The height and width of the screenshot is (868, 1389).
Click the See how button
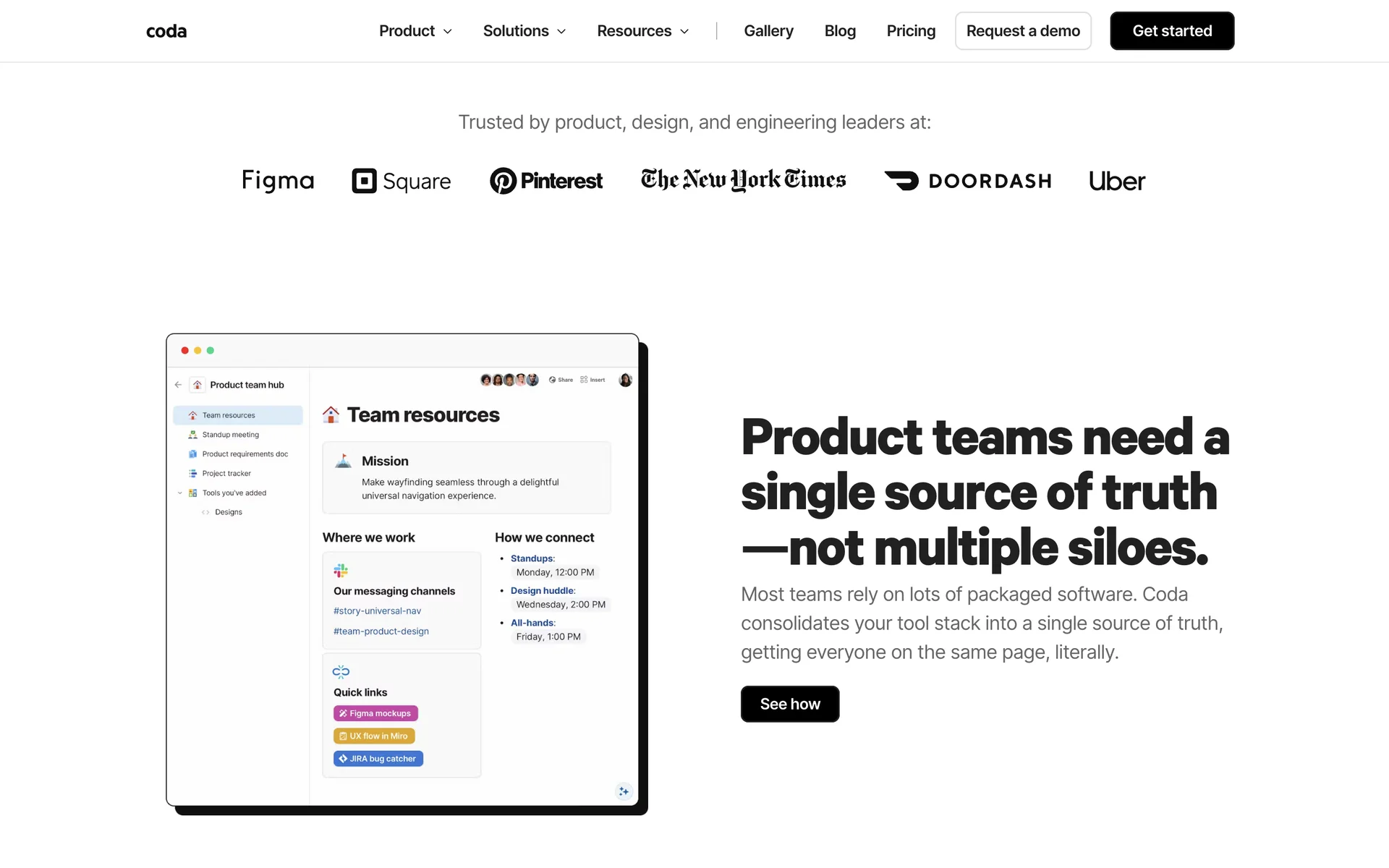[x=790, y=704]
